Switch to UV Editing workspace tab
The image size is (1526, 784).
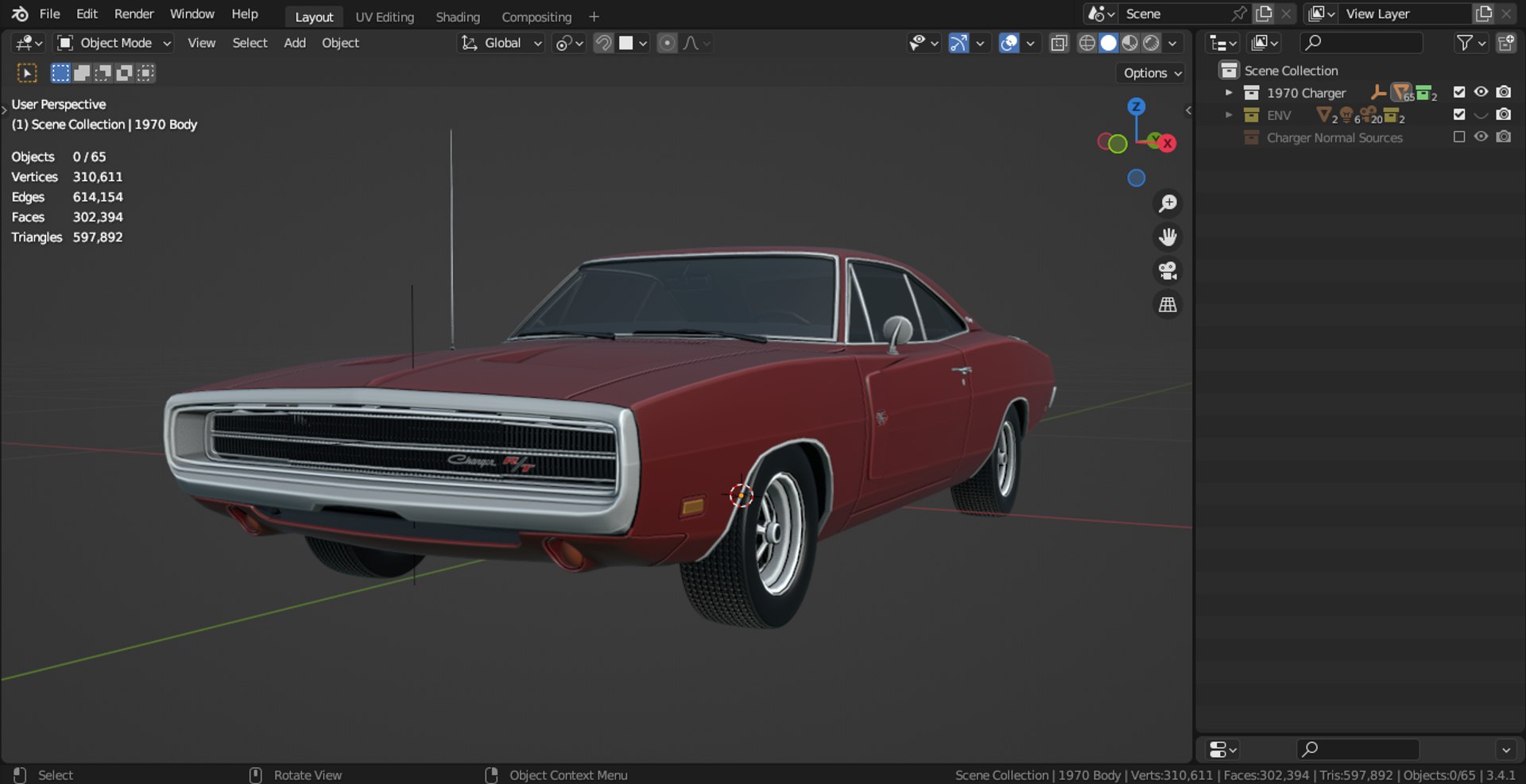pyautogui.click(x=385, y=17)
